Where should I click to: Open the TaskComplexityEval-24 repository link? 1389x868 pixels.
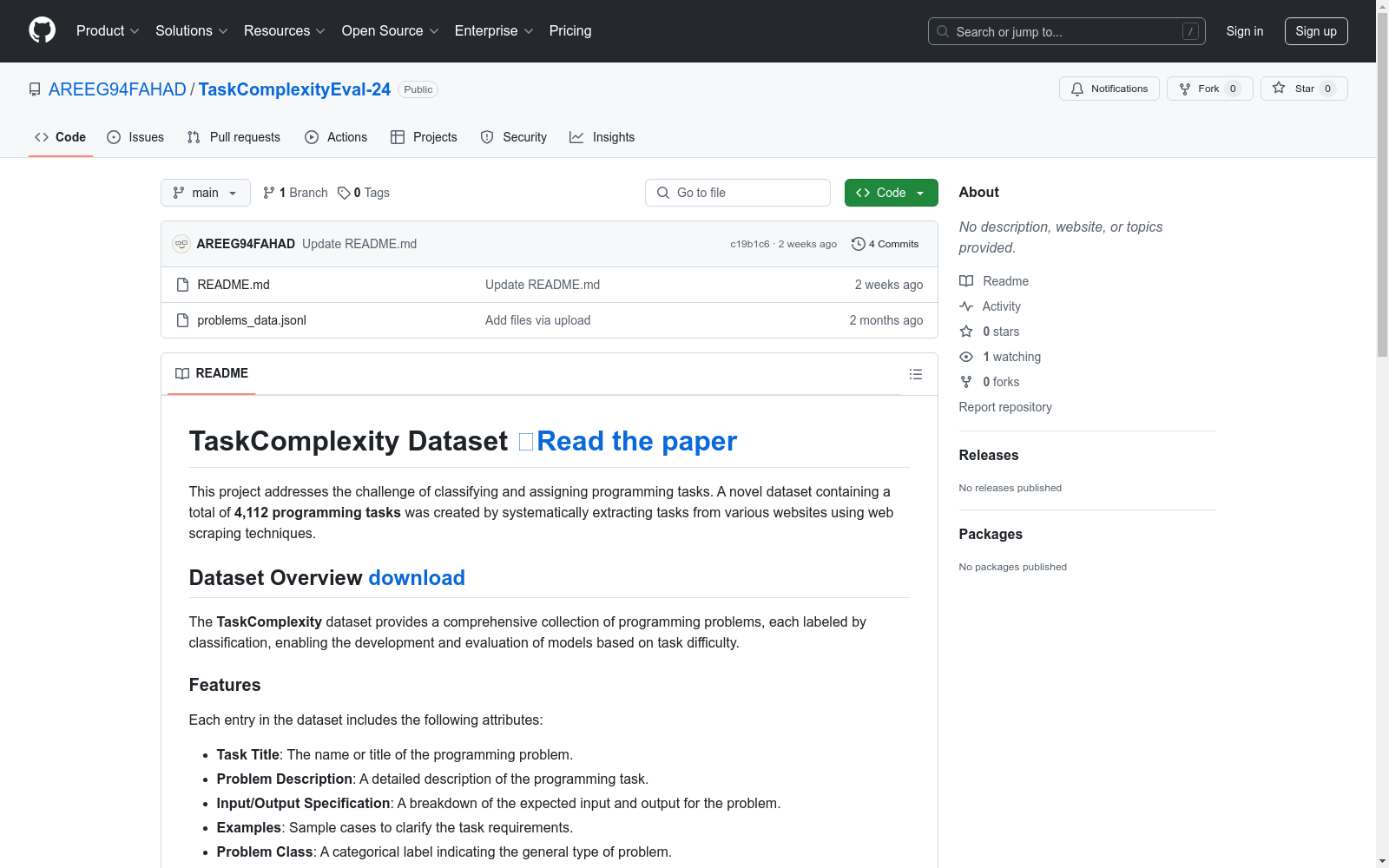click(294, 89)
